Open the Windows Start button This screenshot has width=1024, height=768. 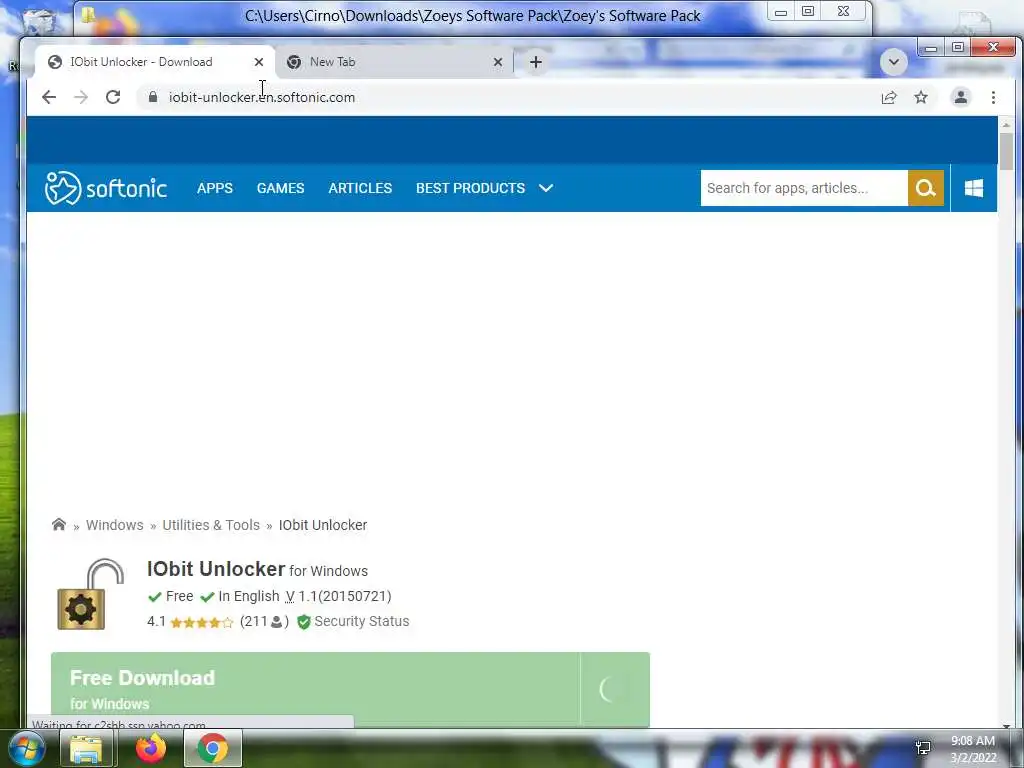27,748
